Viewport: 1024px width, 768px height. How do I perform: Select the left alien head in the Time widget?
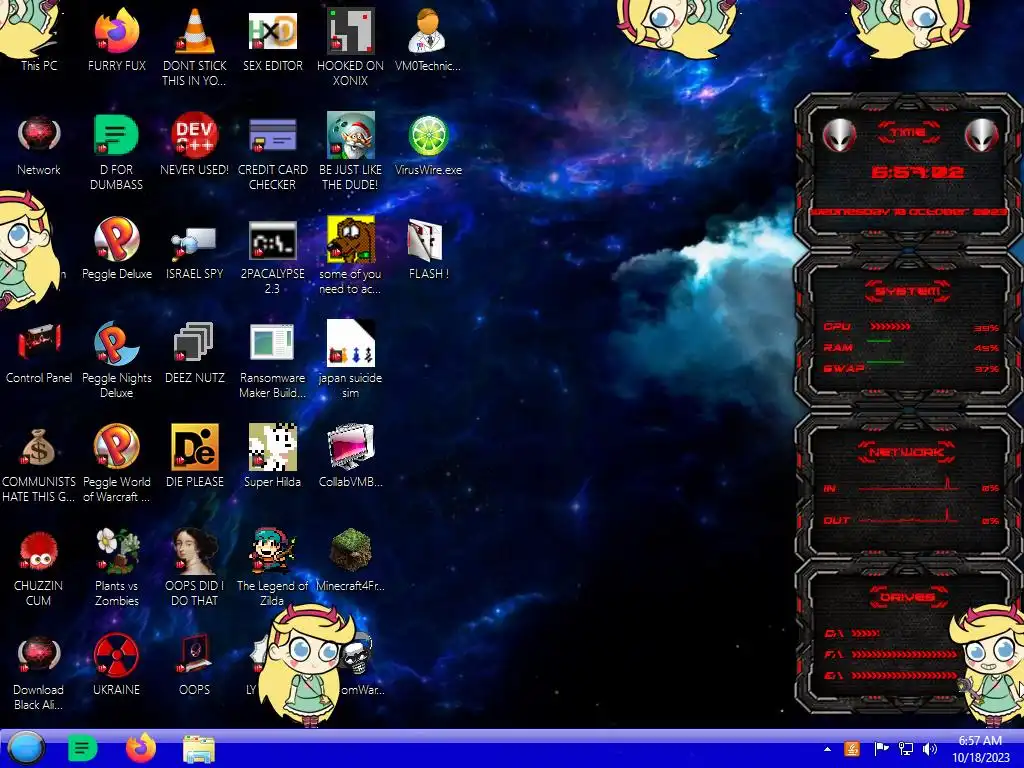click(x=839, y=135)
